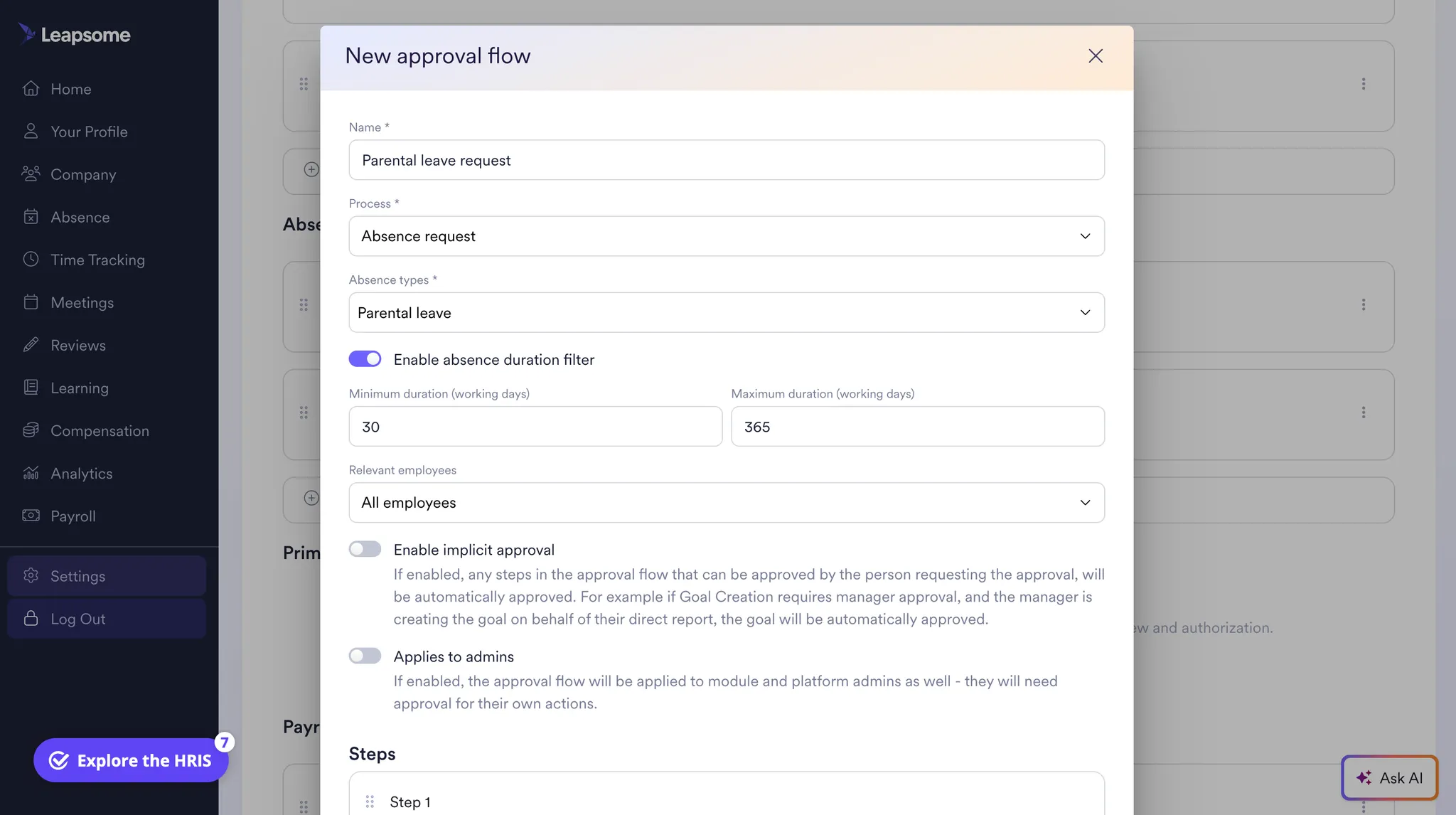Open the Payroll section
This screenshot has width=1456, height=815.
coord(74,516)
